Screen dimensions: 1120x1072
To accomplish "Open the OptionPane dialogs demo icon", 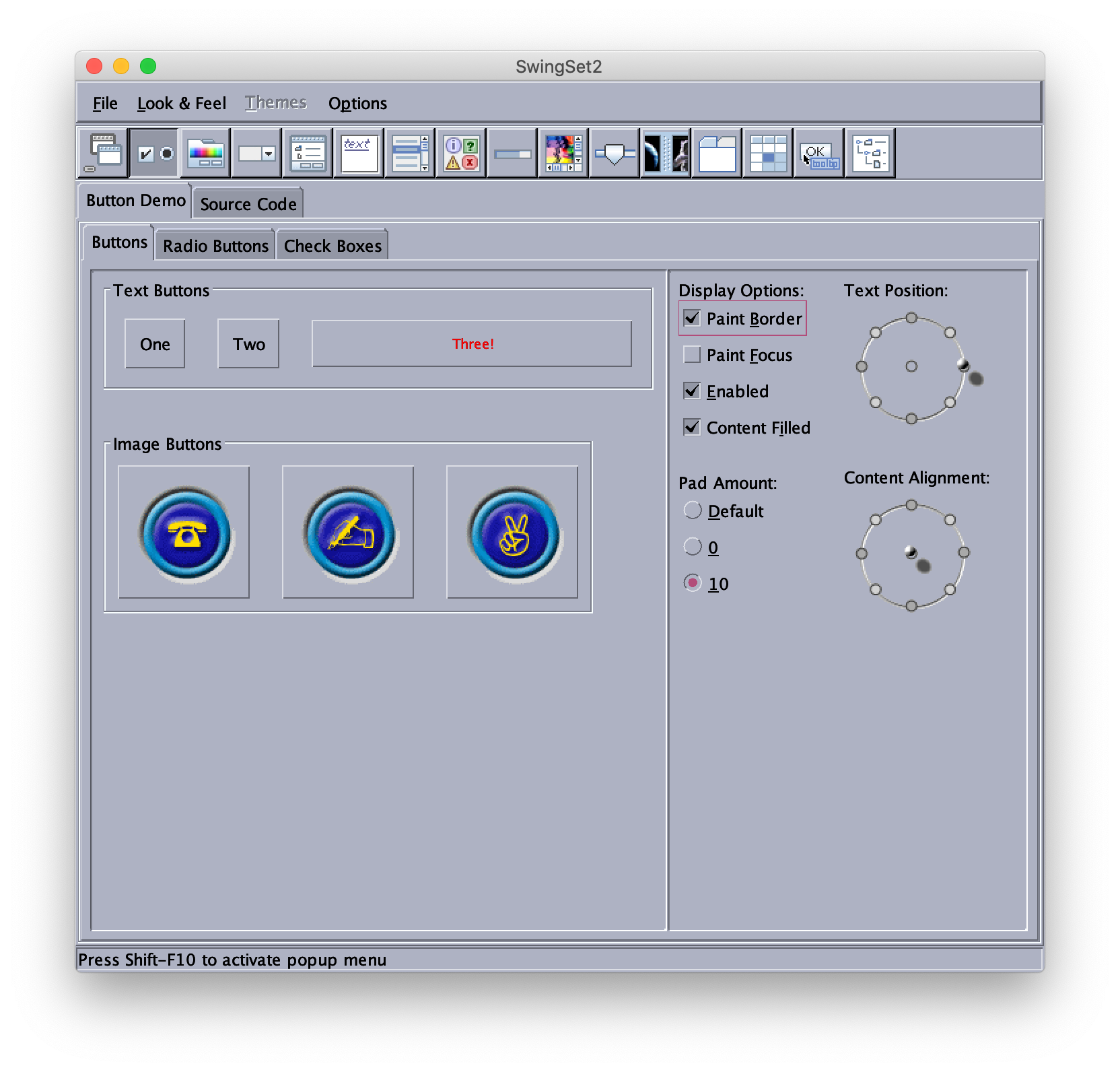I will [461, 153].
